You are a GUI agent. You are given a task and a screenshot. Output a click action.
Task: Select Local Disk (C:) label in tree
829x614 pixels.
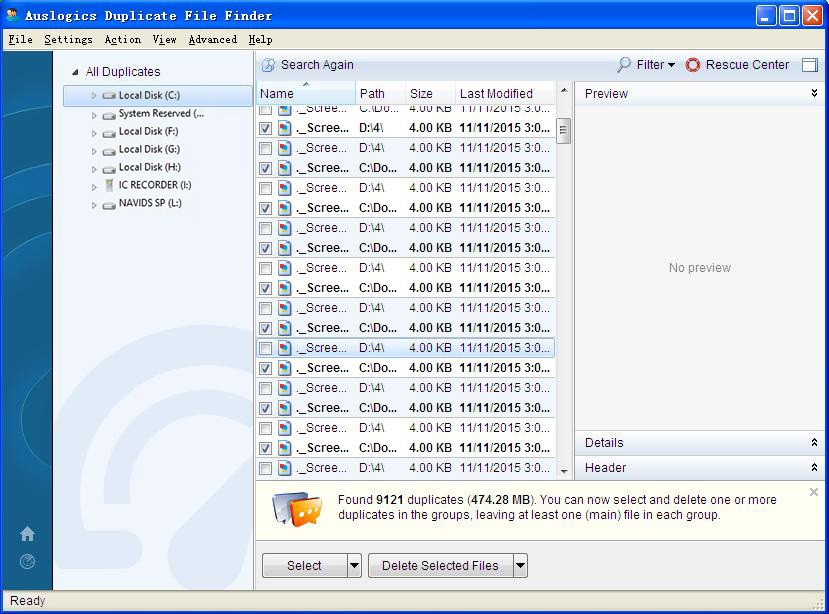[x=149, y=95]
